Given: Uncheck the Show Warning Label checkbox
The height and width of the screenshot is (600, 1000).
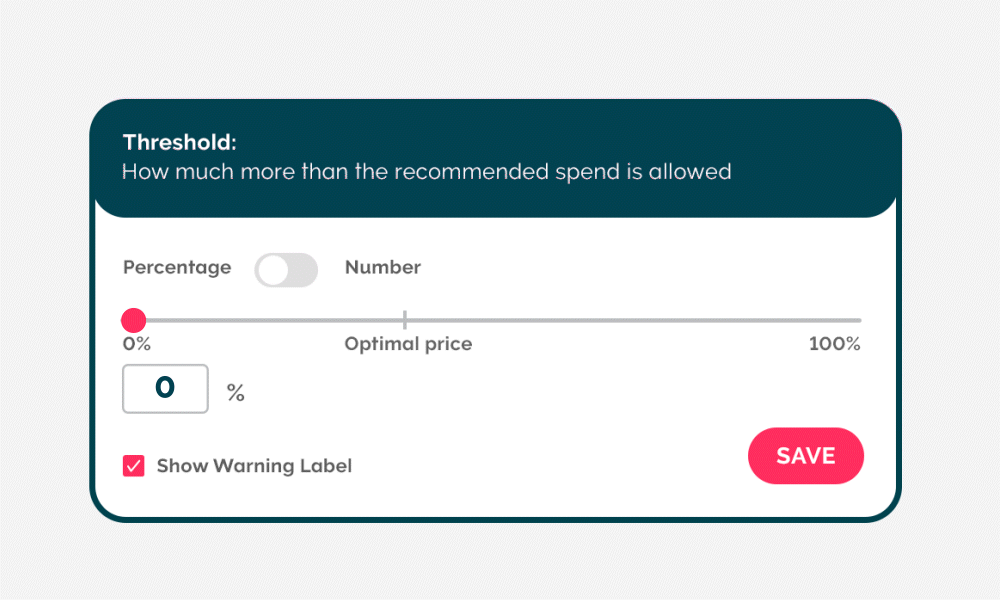Looking at the screenshot, I should pos(134,466).
